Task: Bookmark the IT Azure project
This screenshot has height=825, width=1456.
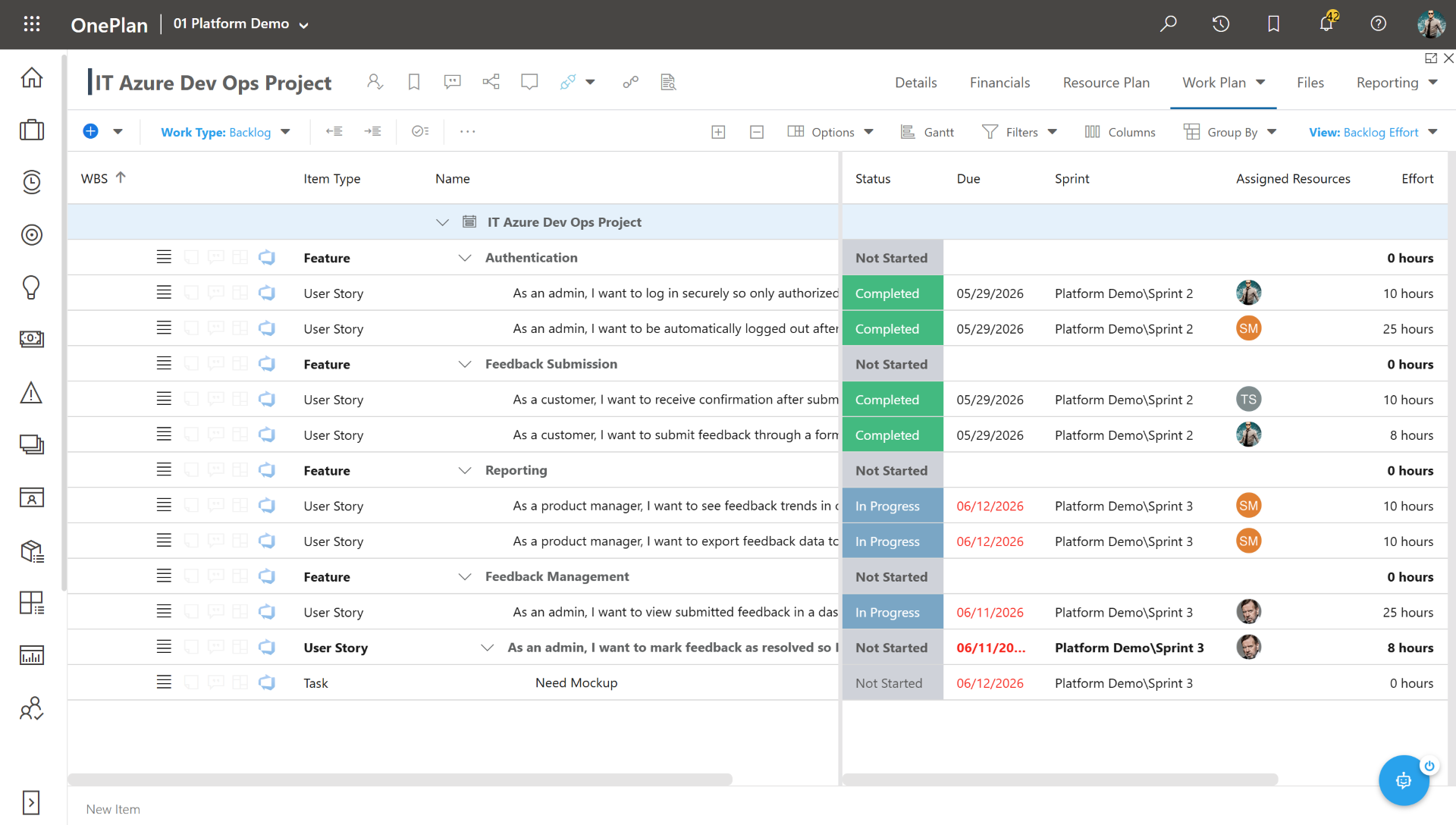Action: (x=414, y=82)
